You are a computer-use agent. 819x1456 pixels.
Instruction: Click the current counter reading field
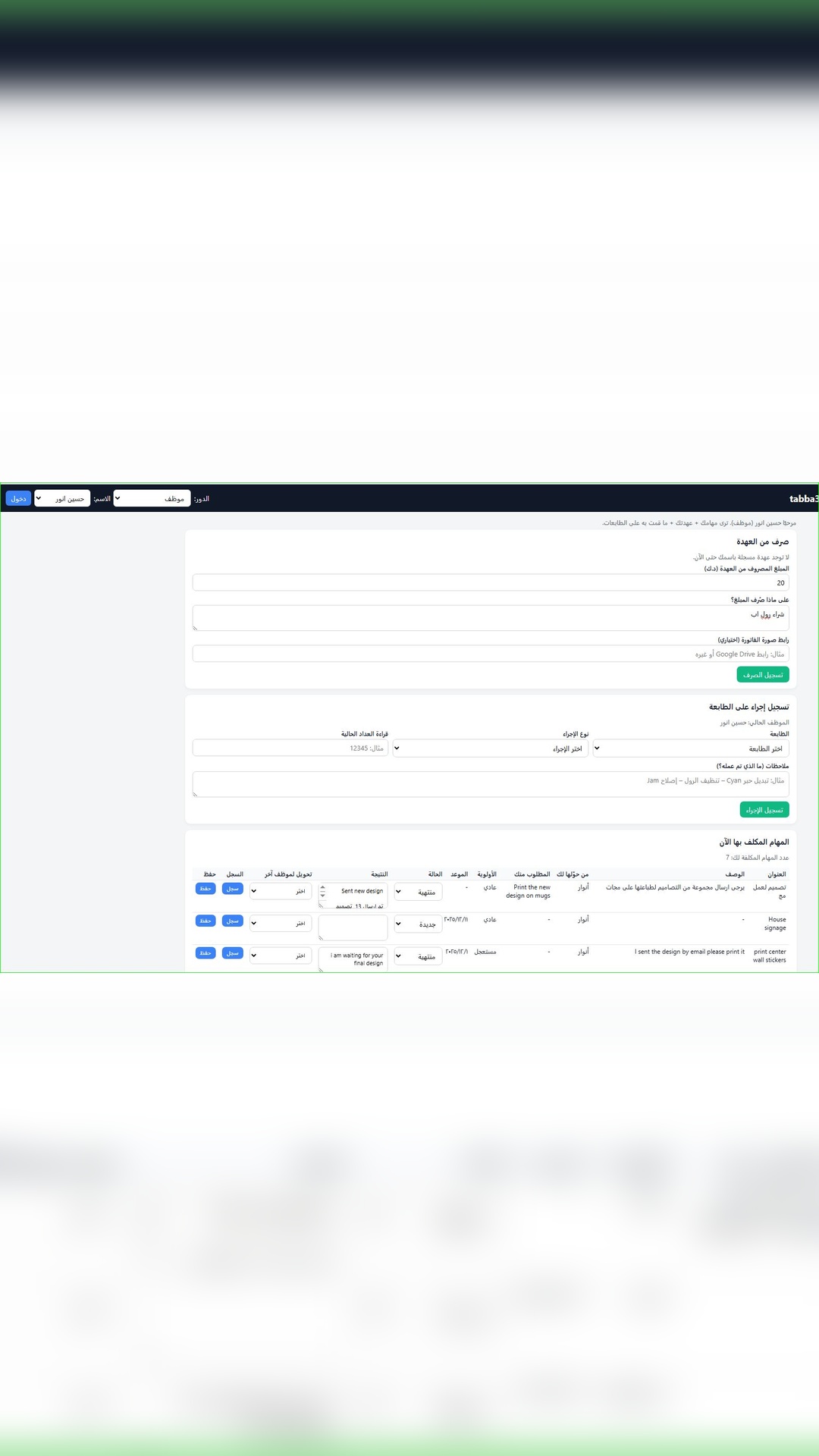(290, 748)
